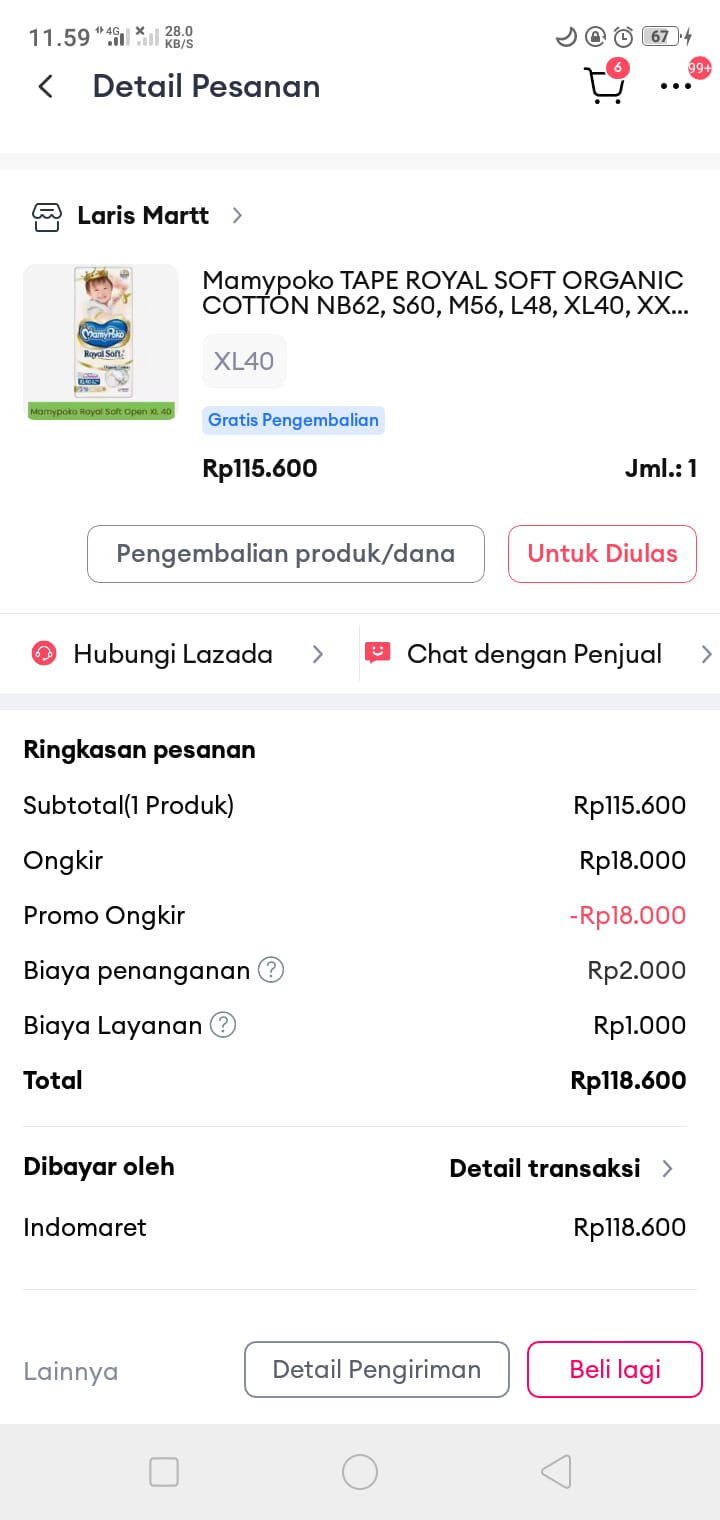Tap the Hubungi Lazada headset icon

pyautogui.click(x=44, y=654)
